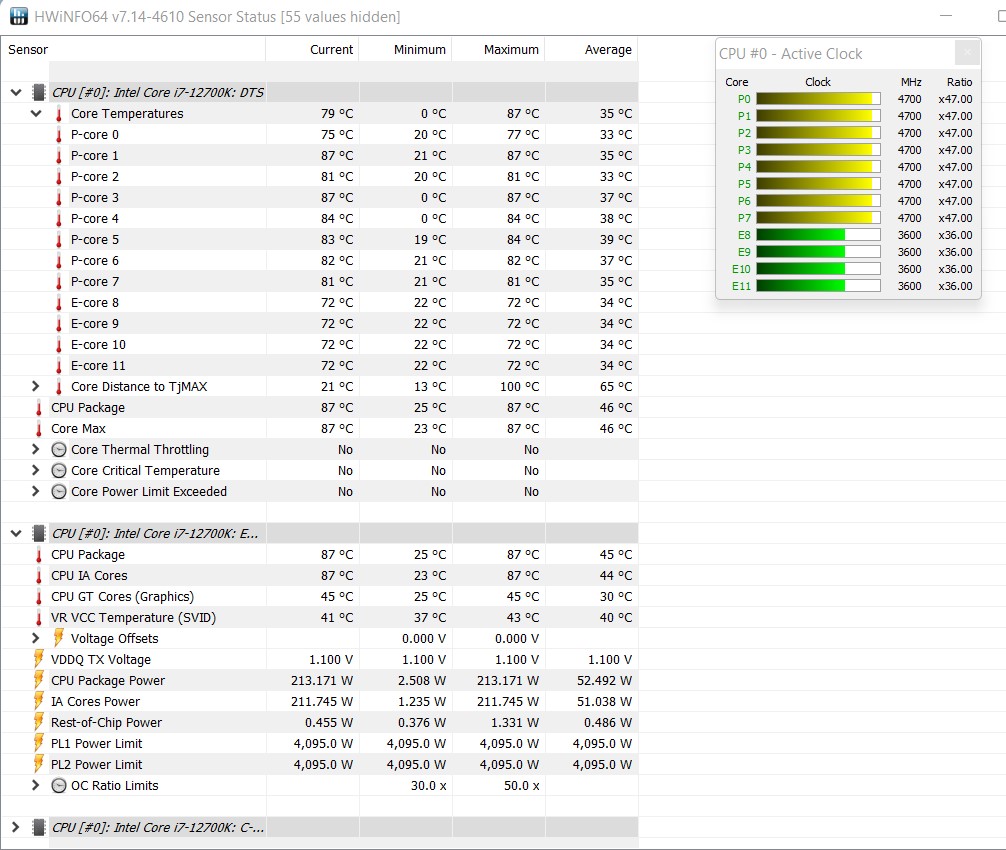Expand the OC Ratio Limits row
1006x850 pixels.
tap(36, 785)
